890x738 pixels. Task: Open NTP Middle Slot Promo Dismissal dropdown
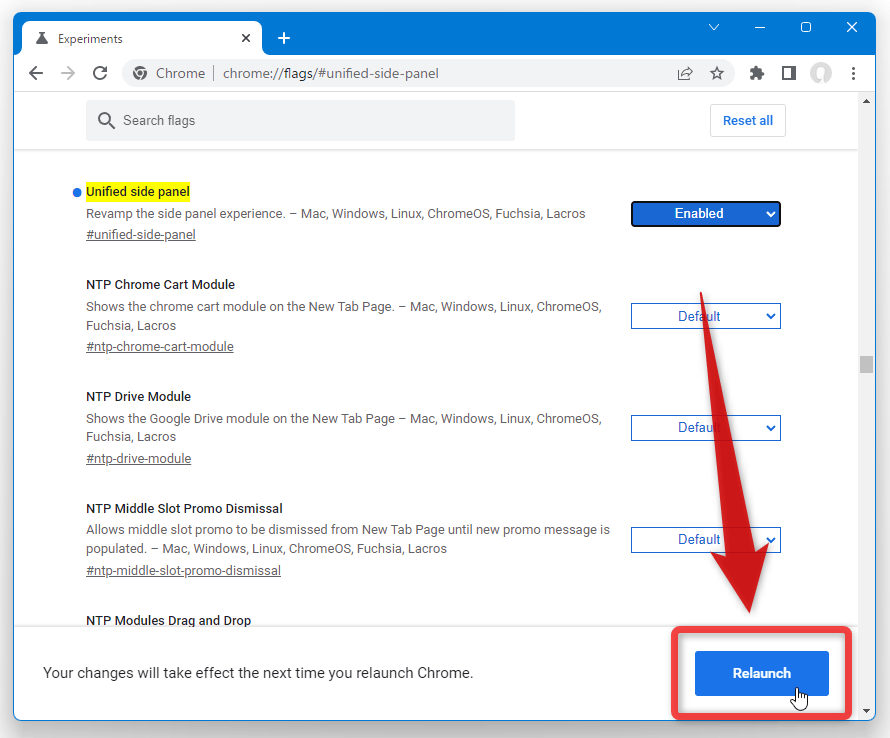pyautogui.click(x=706, y=540)
